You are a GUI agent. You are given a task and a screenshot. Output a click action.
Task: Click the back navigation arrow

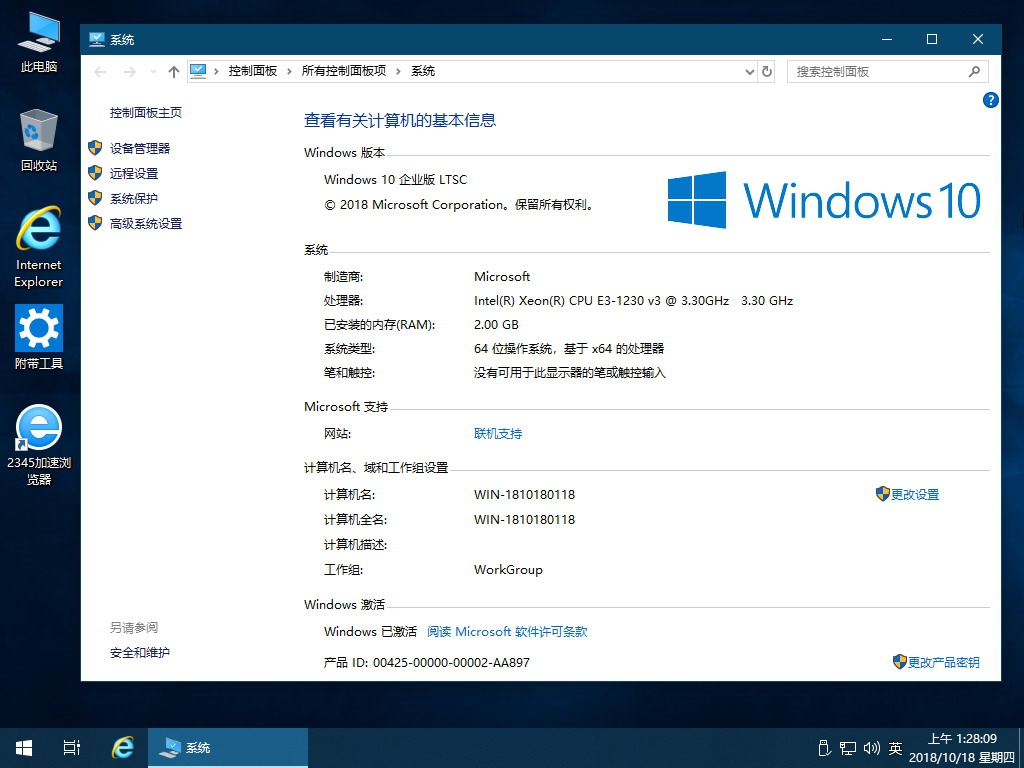(x=100, y=72)
